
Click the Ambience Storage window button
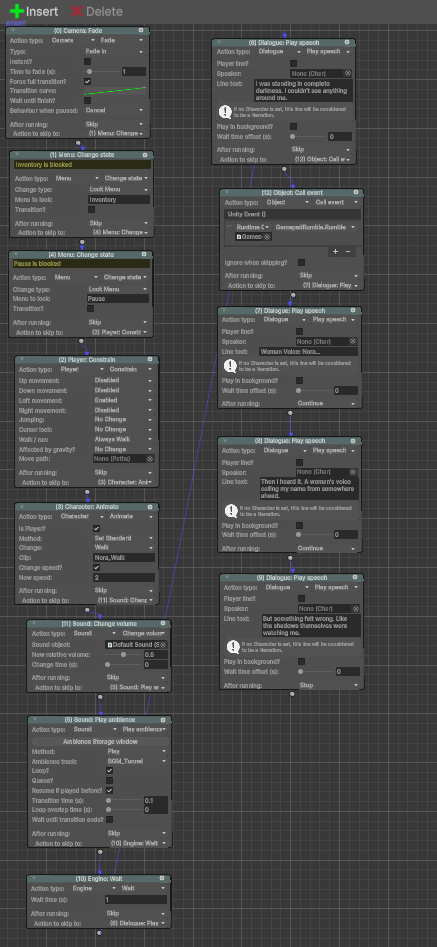click(100, 741)
